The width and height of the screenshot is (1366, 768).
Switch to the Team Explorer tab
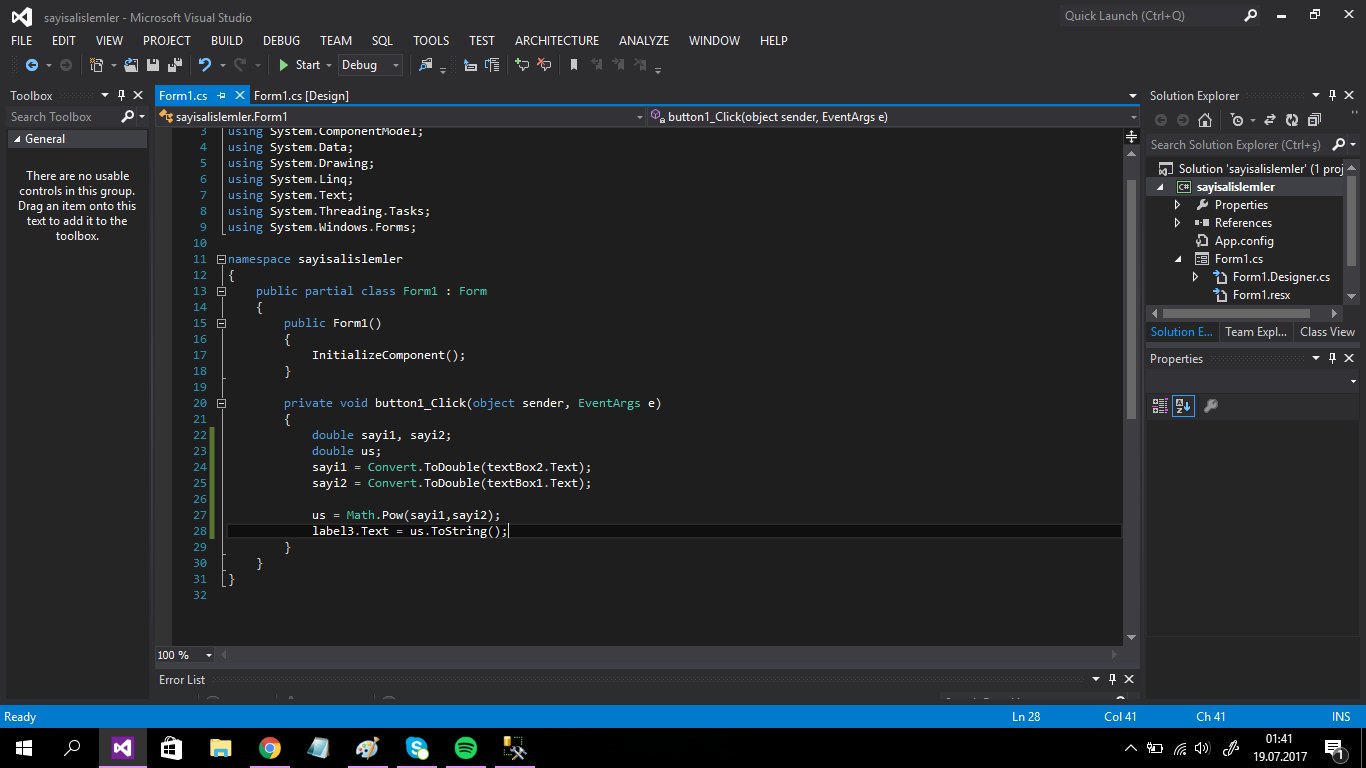coord(1256,332)
